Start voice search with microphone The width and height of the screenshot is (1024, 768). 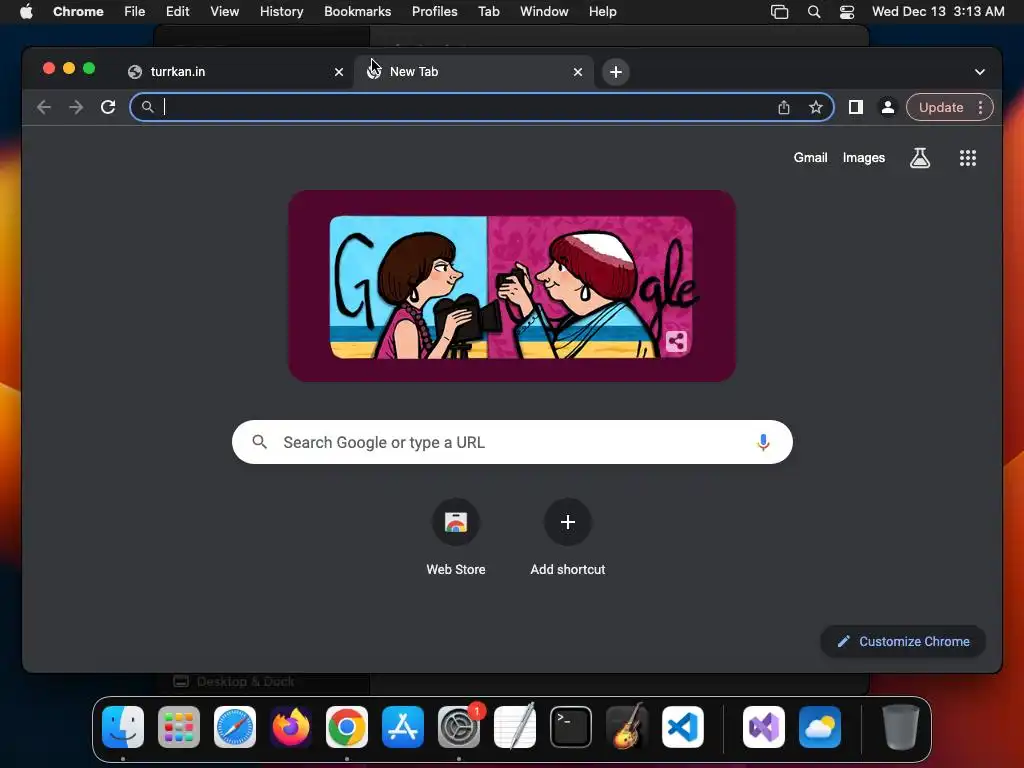pos(763,442)
